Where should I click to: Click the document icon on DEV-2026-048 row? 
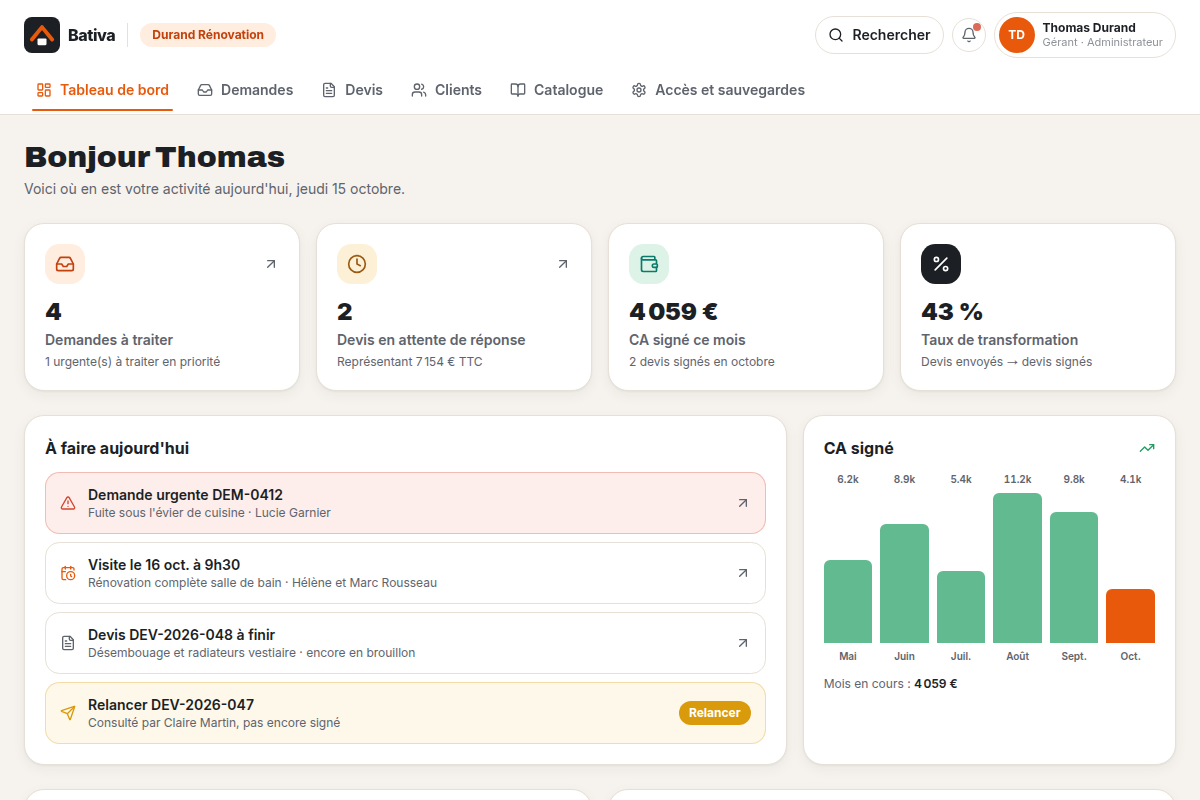pos(68,643)
